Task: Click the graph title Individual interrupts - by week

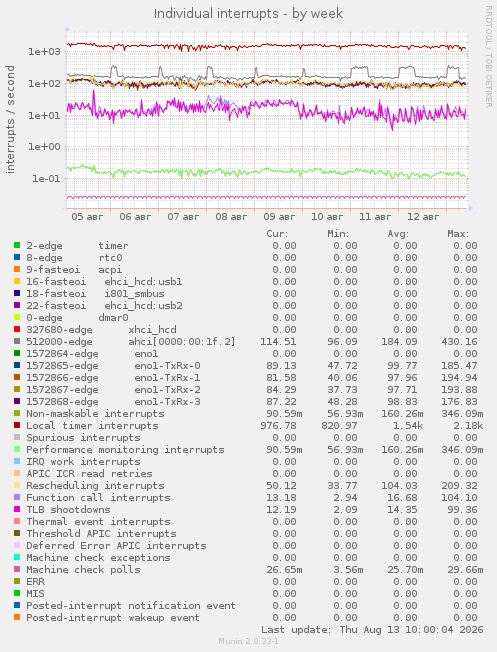Action: 248,14
